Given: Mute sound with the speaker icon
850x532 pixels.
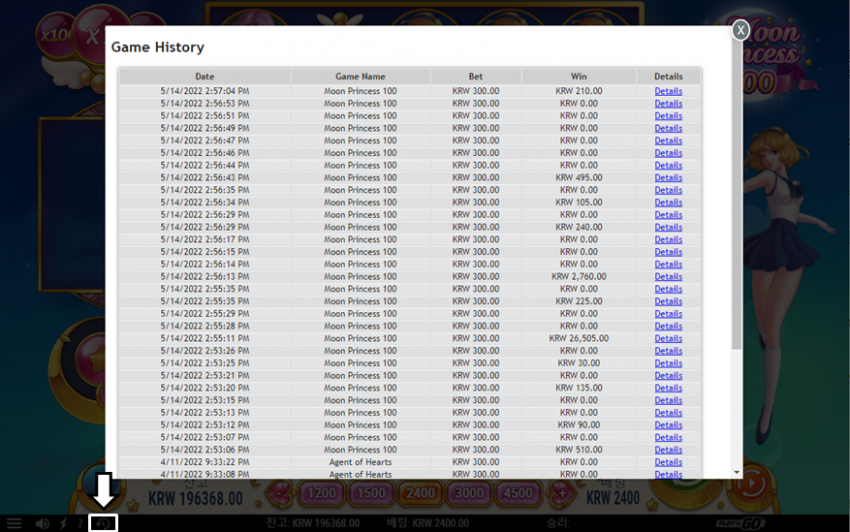Looking at the screenshot, I should tap(42, 523).
